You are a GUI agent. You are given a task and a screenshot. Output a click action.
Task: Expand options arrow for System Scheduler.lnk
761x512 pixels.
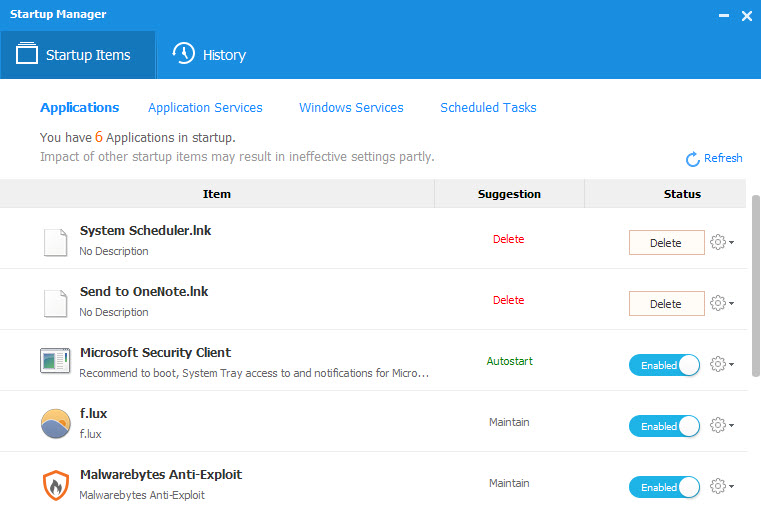point(731,242)
